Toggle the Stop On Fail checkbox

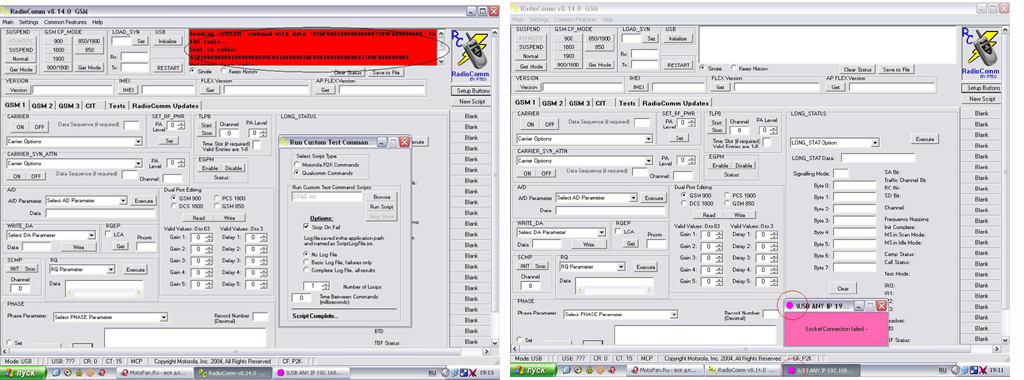pyautogui.click(x=306, y=226)
